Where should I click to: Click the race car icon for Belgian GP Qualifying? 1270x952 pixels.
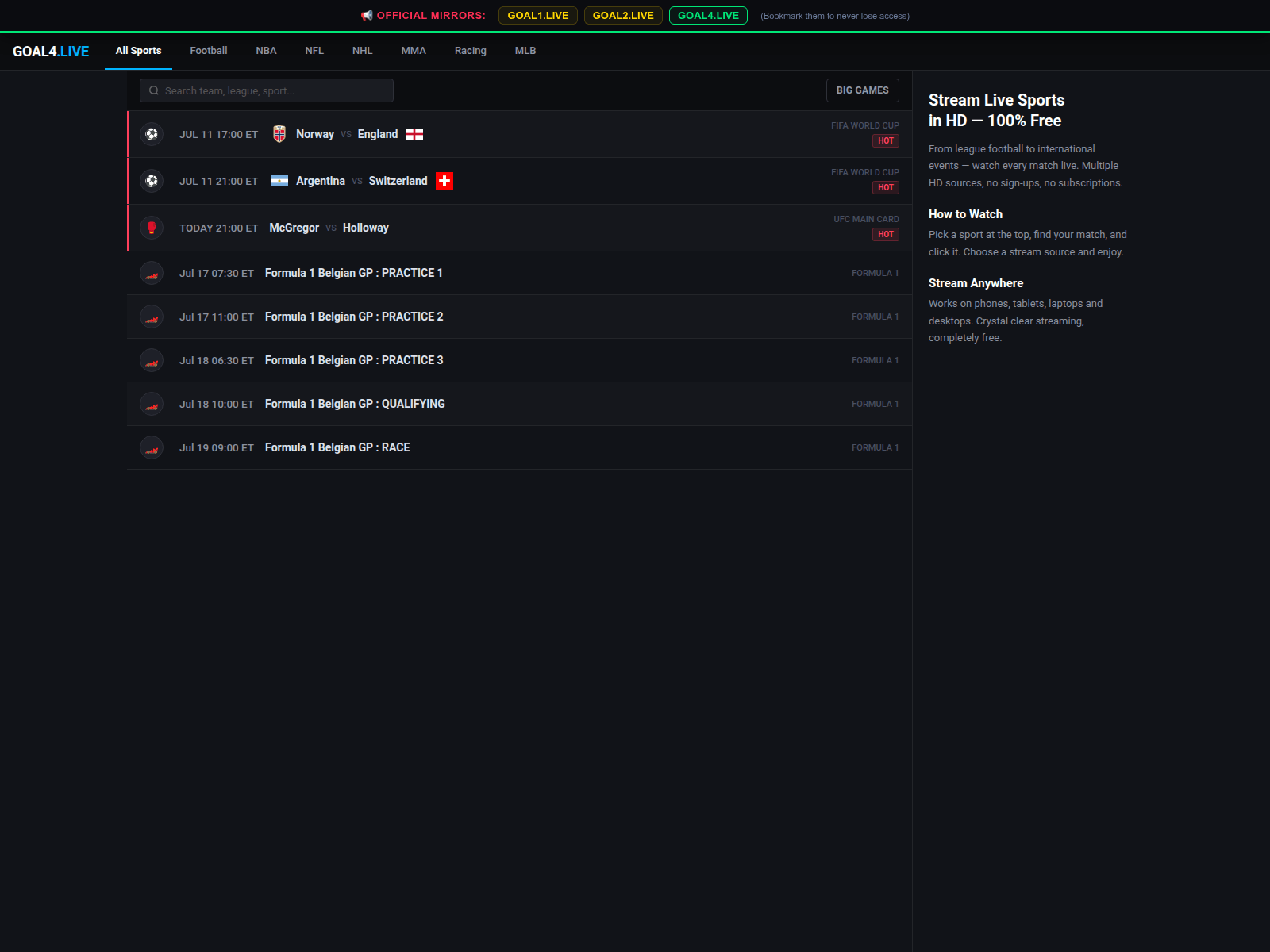(x=152, y=404)
